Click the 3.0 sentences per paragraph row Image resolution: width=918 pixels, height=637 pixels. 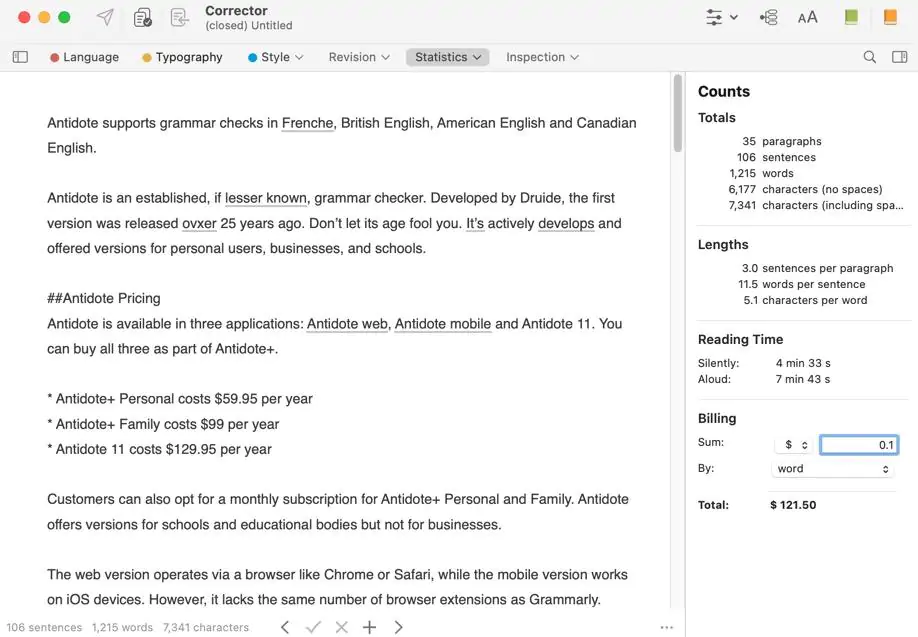pos(817,268)
